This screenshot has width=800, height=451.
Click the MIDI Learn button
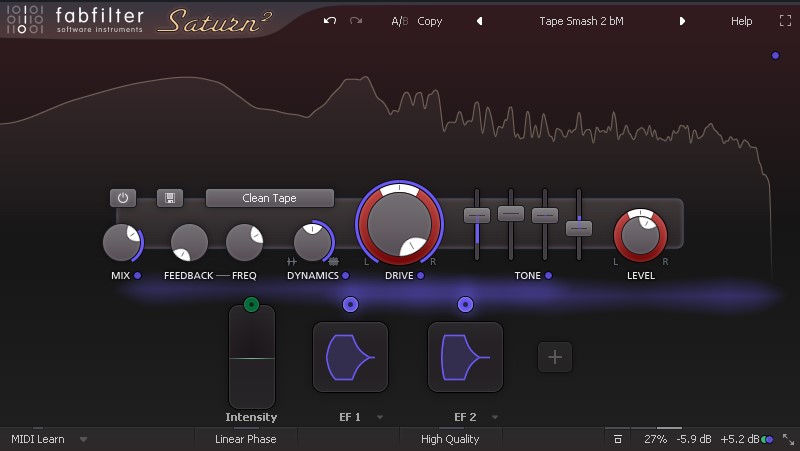[38, 439]
